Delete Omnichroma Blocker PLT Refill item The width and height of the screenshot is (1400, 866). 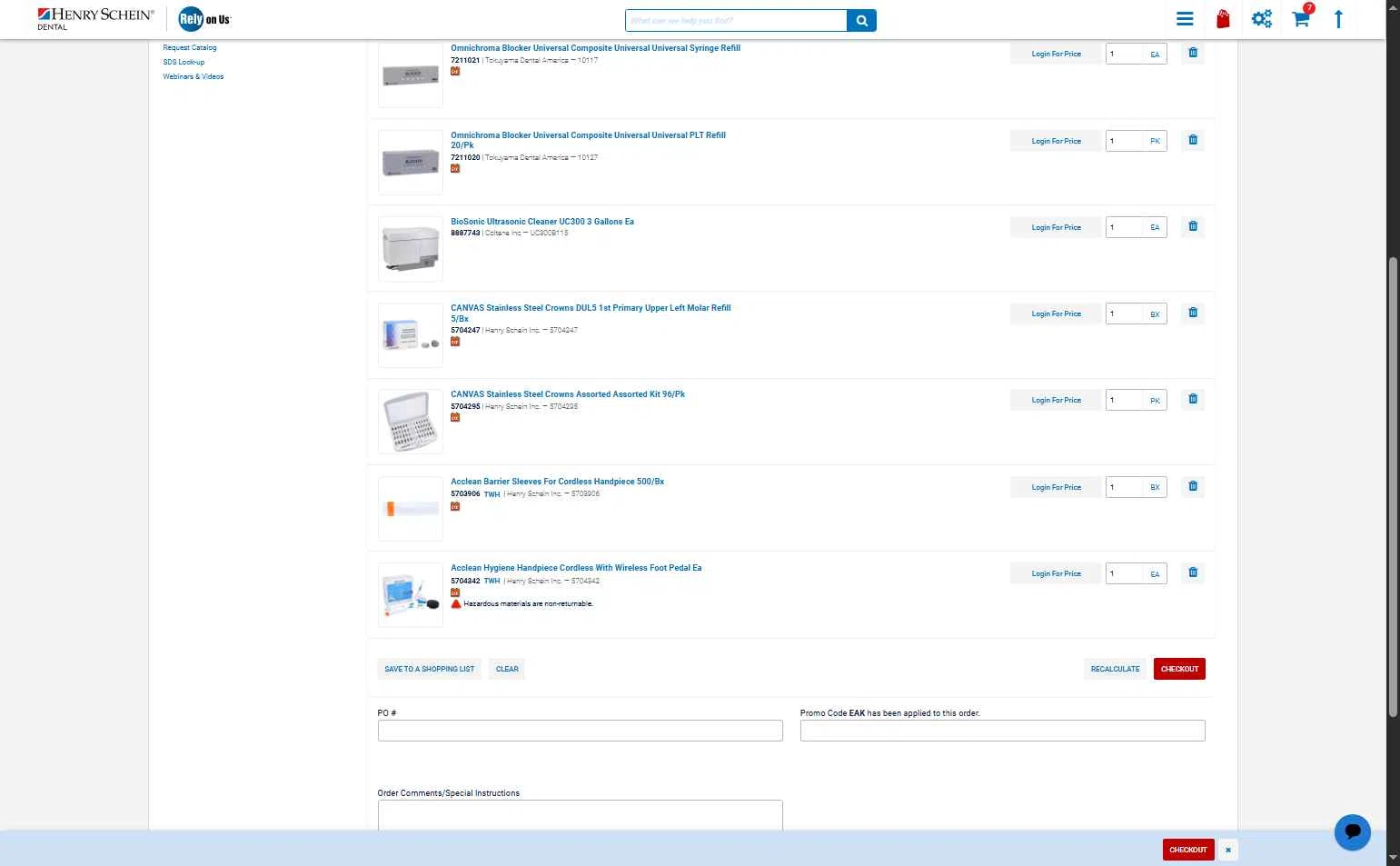coord(1193,140)
